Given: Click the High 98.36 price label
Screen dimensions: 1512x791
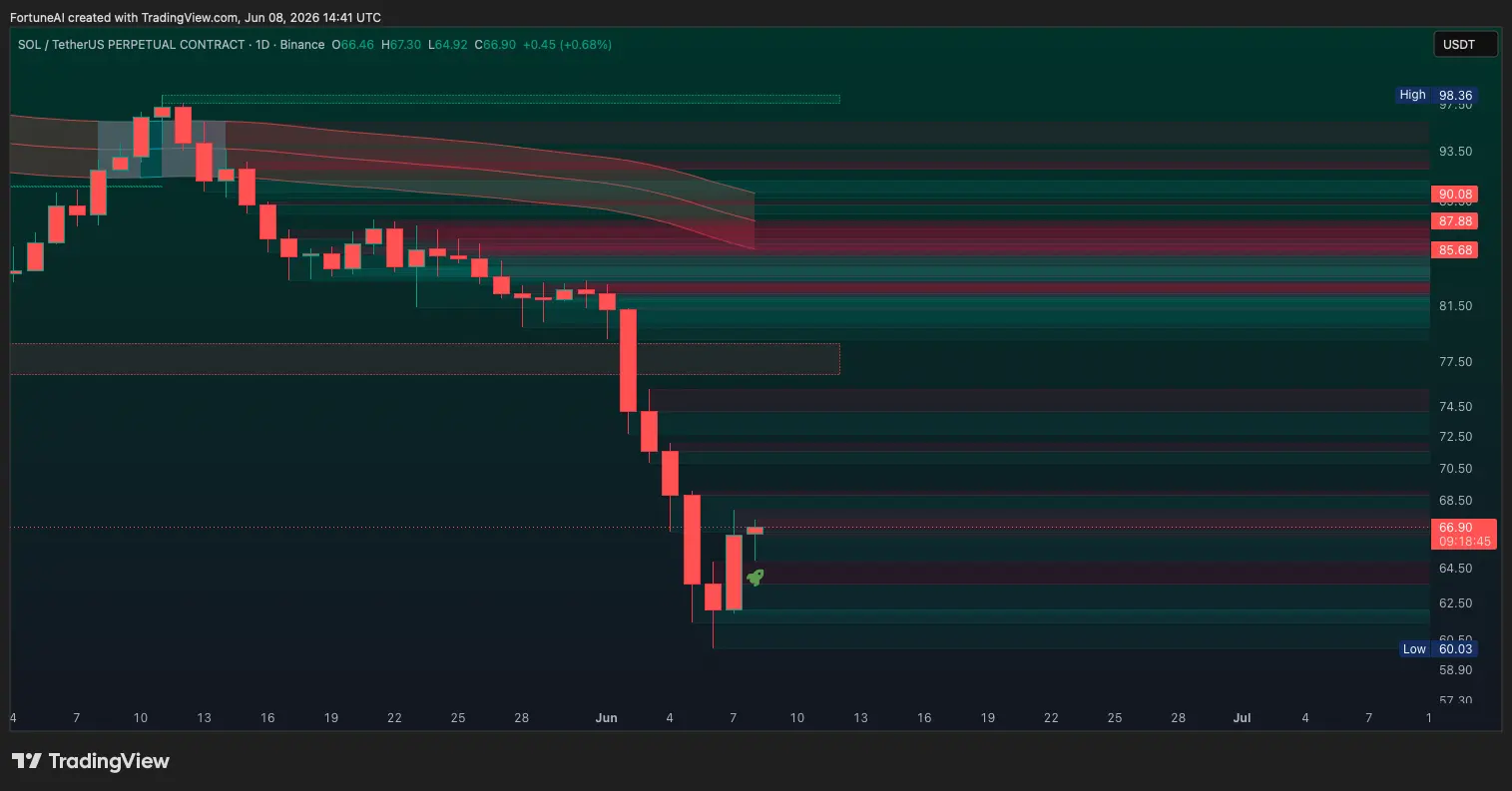Looking at the screenshot, I should pyautogui.click(x=1435, y=96).
